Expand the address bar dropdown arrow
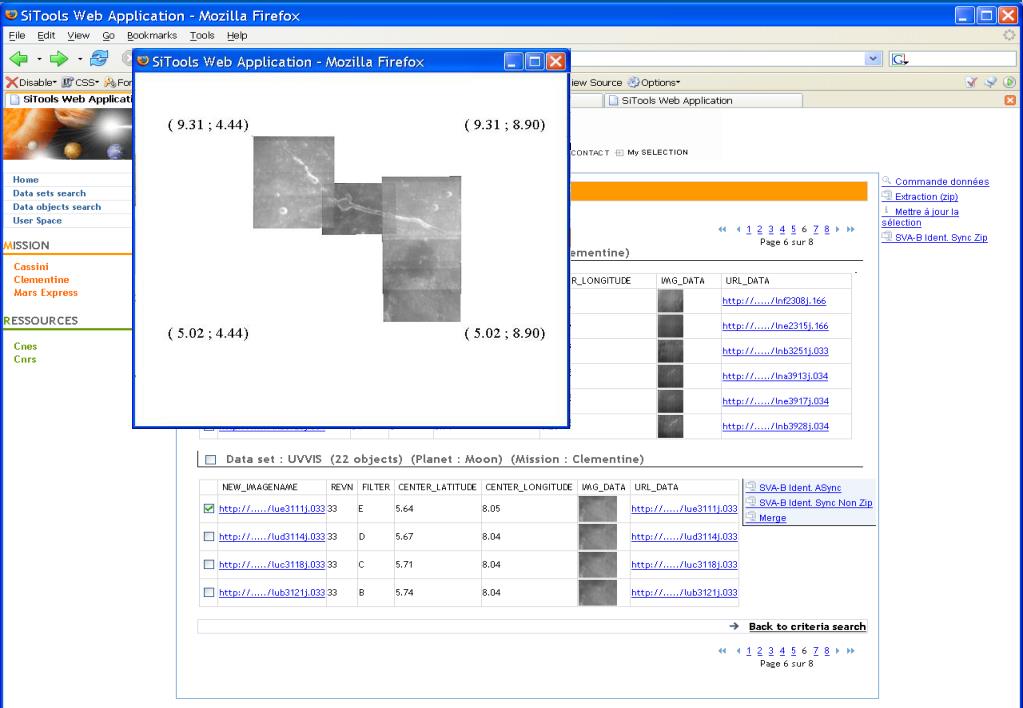1023x708 pixels. (x=873, y=59)
